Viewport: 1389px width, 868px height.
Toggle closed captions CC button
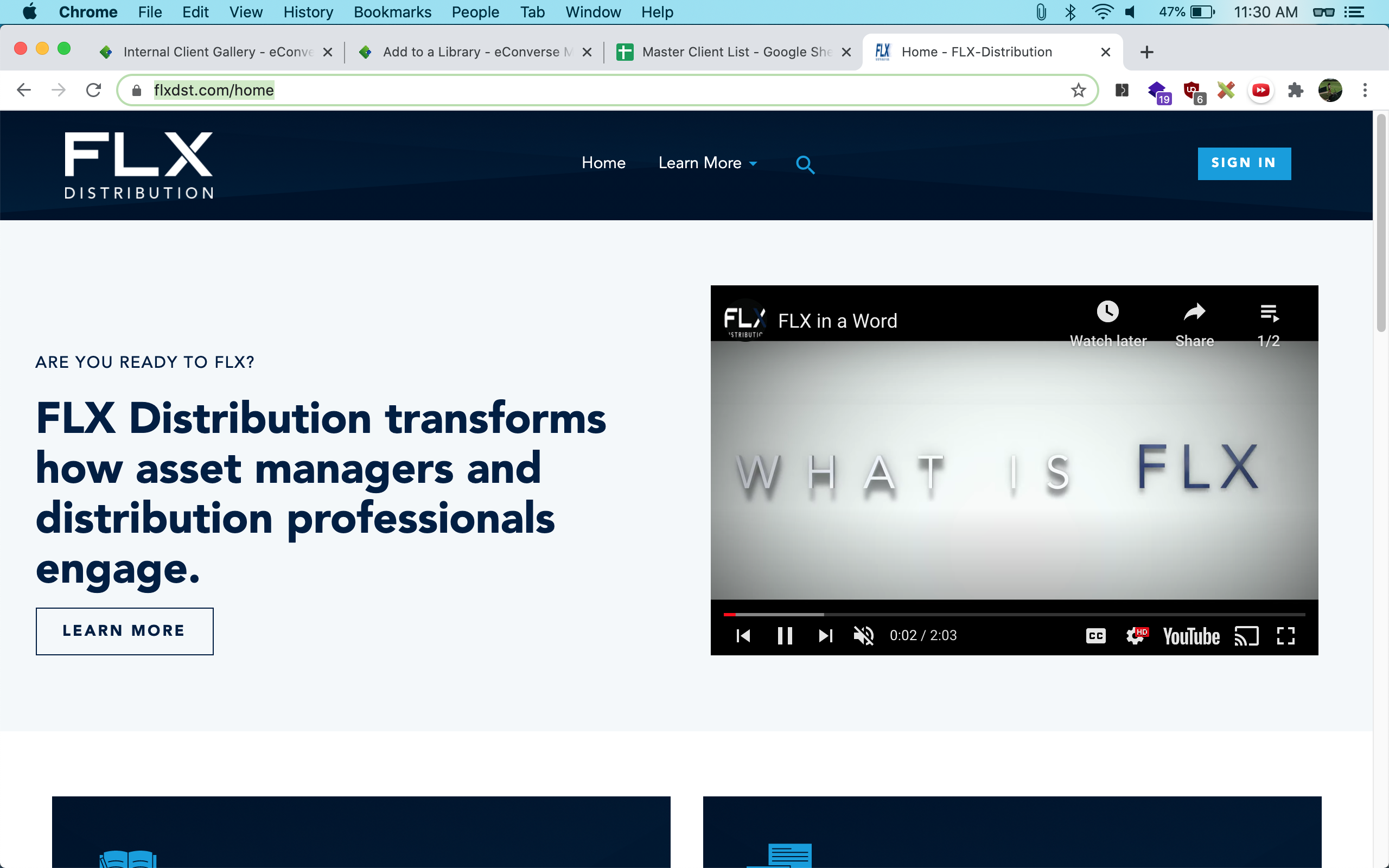[1095, 635]
